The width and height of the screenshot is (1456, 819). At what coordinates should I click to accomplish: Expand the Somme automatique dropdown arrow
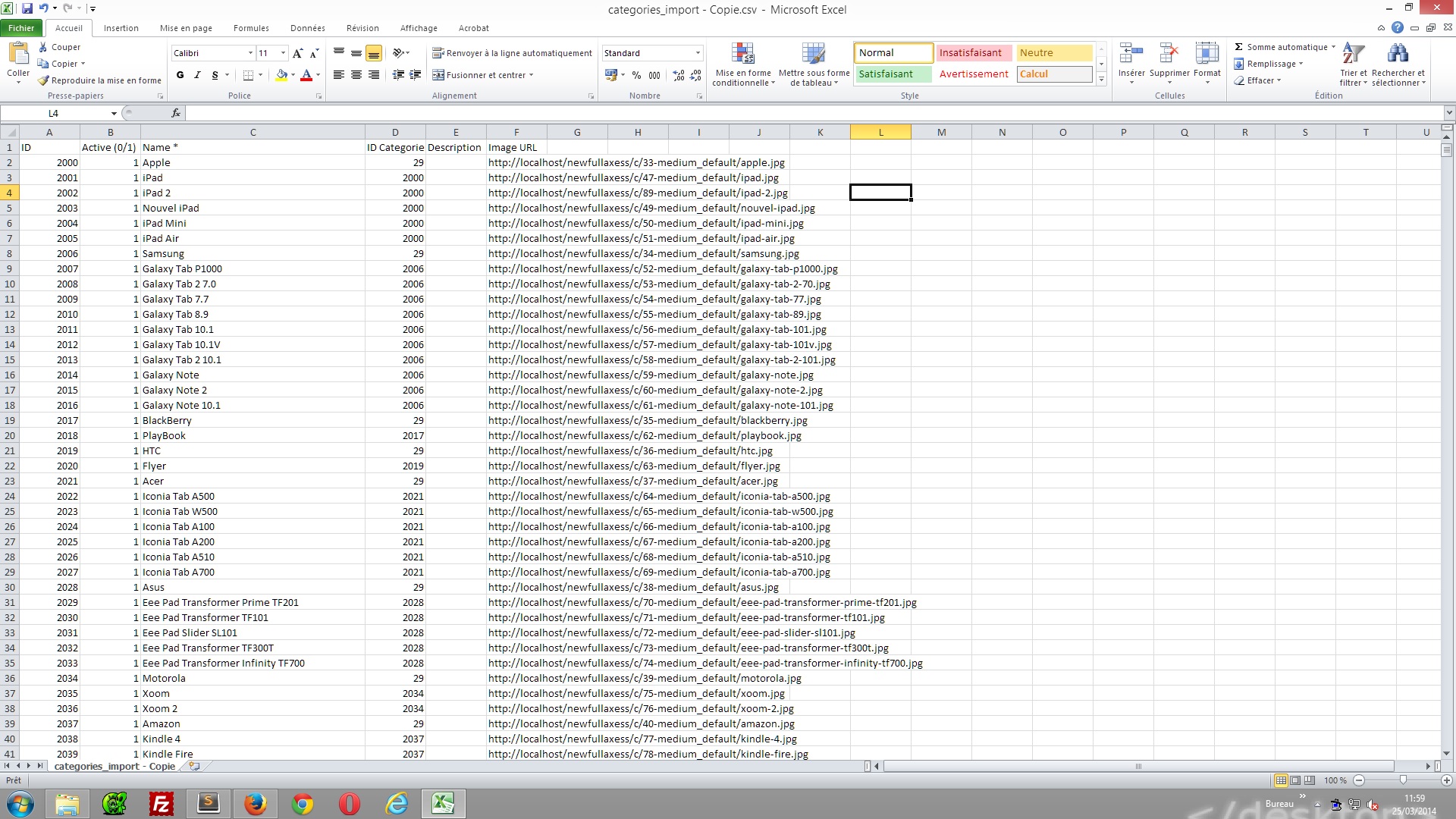[1333, 47]
